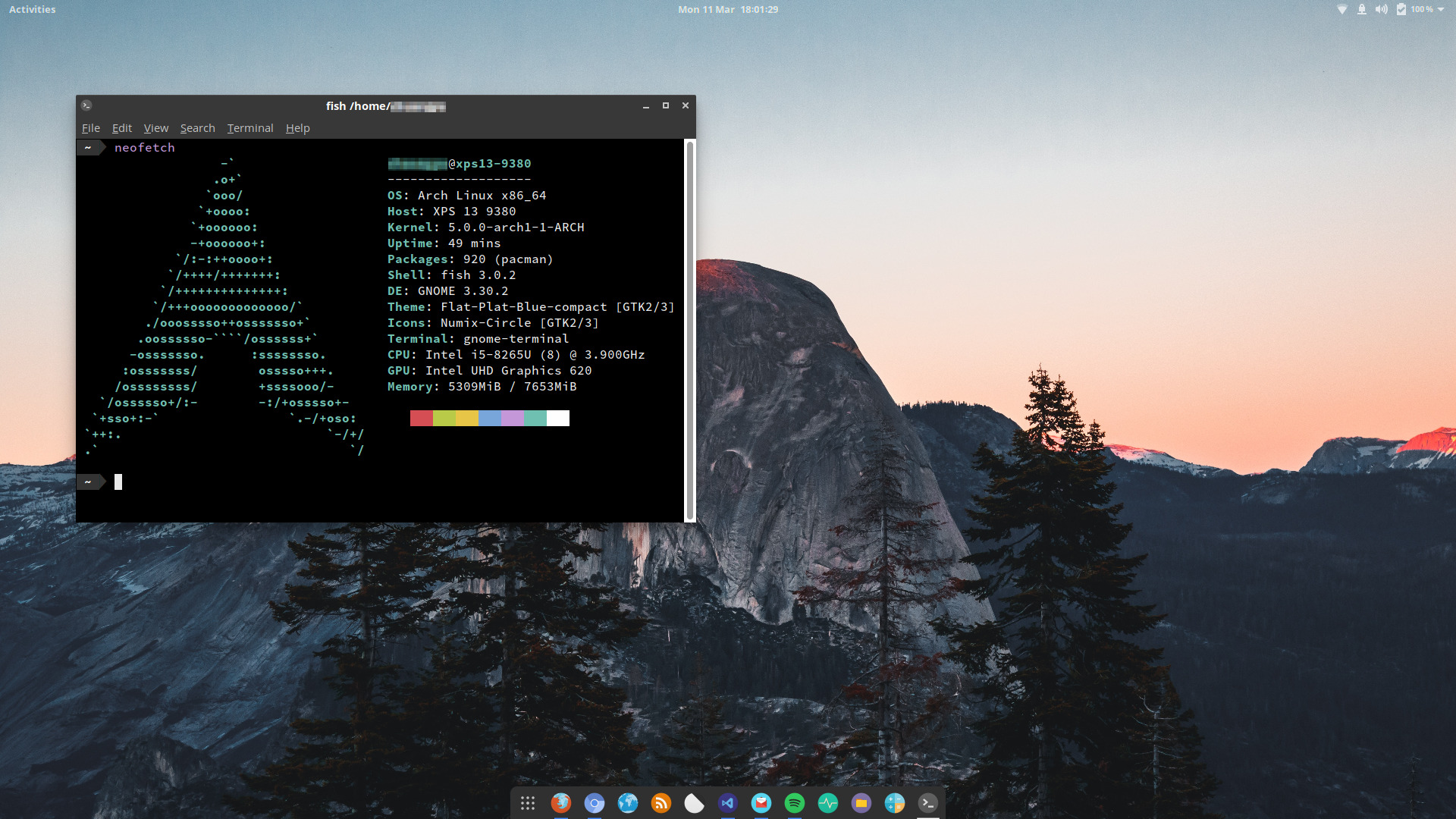
Task: Open the clock and calendar panel
Action: tap(728, 10)
